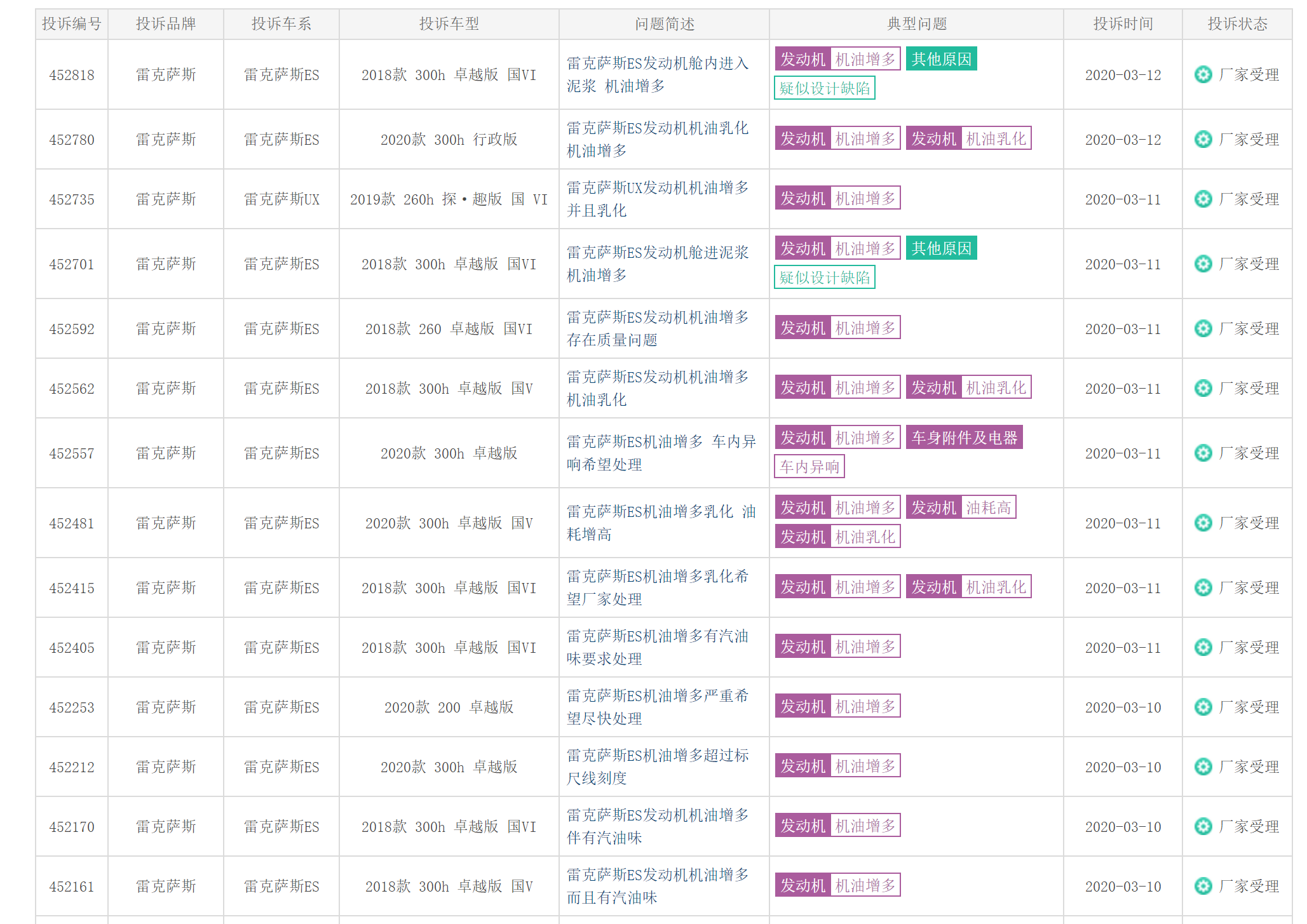Open complaint 452557 description 车内异响希望处理
Image resolution: width=1307 pixels, height=924 pixels.
pyautogui.click(x=661, y=453)
